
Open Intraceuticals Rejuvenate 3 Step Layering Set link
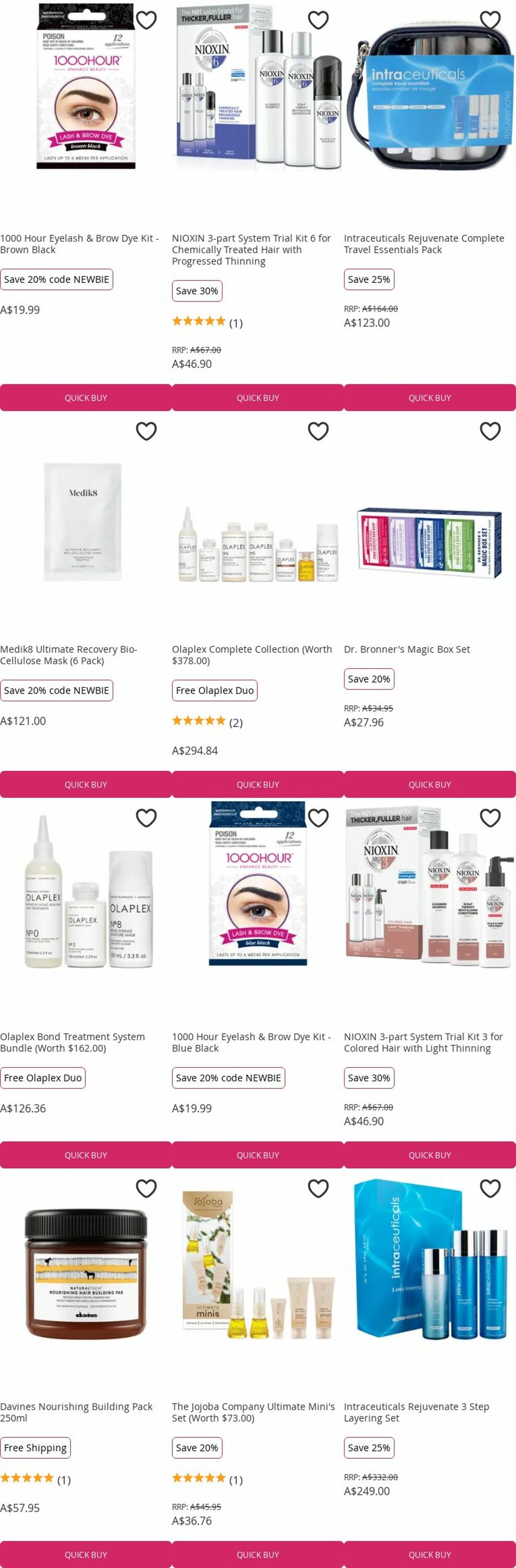416,1412
